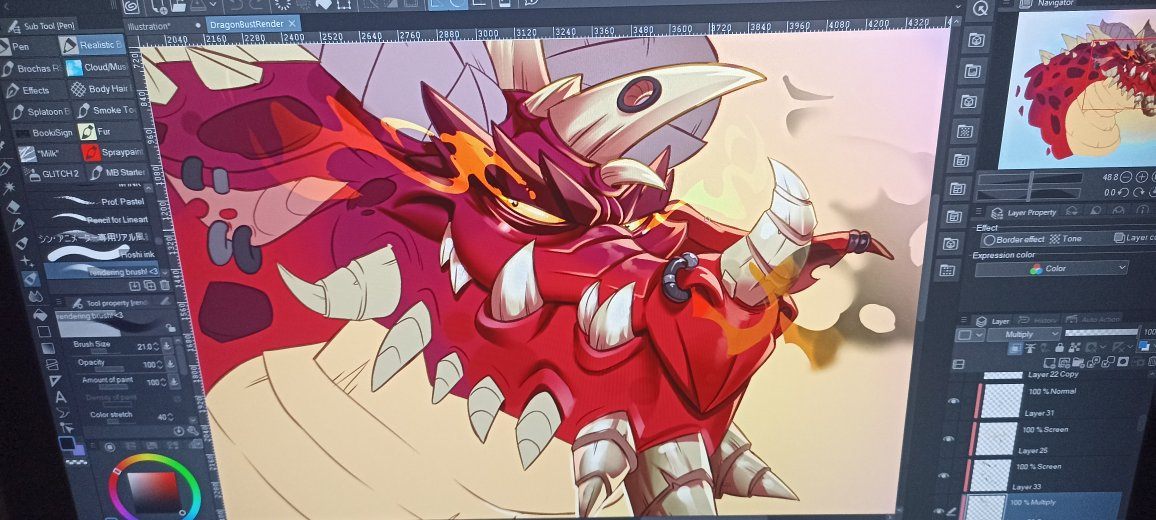Zoom in with Navigator plus icon

(1141, 177)
